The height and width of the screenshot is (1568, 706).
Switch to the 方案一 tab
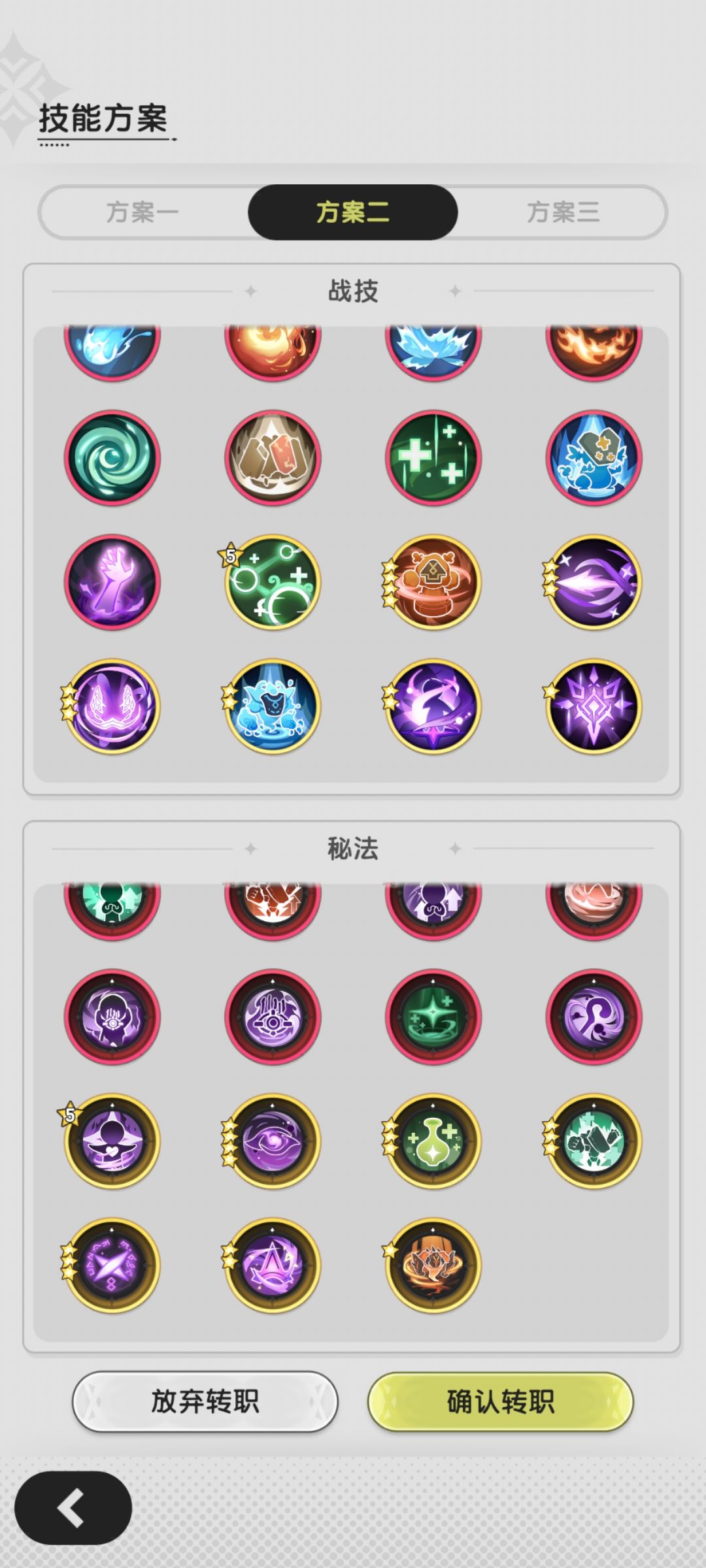point(143,212)
